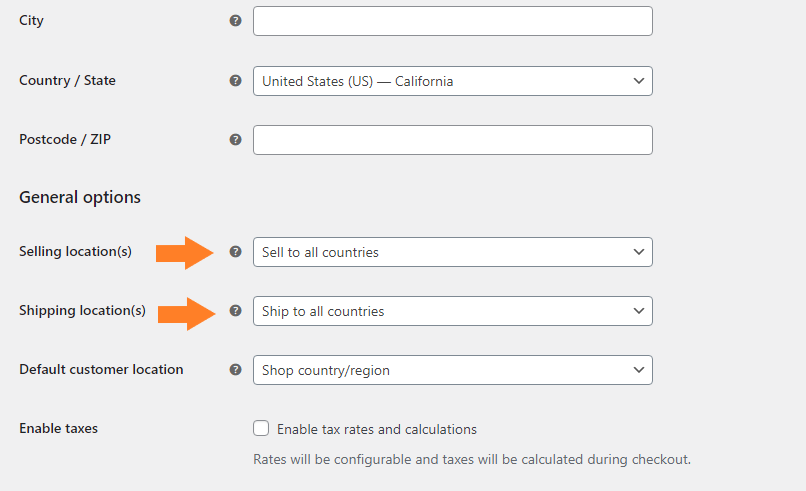Click the Postcode / ZIP help tooltip icon
This screenshot has height=491, width=806.
pyautogui.click(x=235, y=140)
